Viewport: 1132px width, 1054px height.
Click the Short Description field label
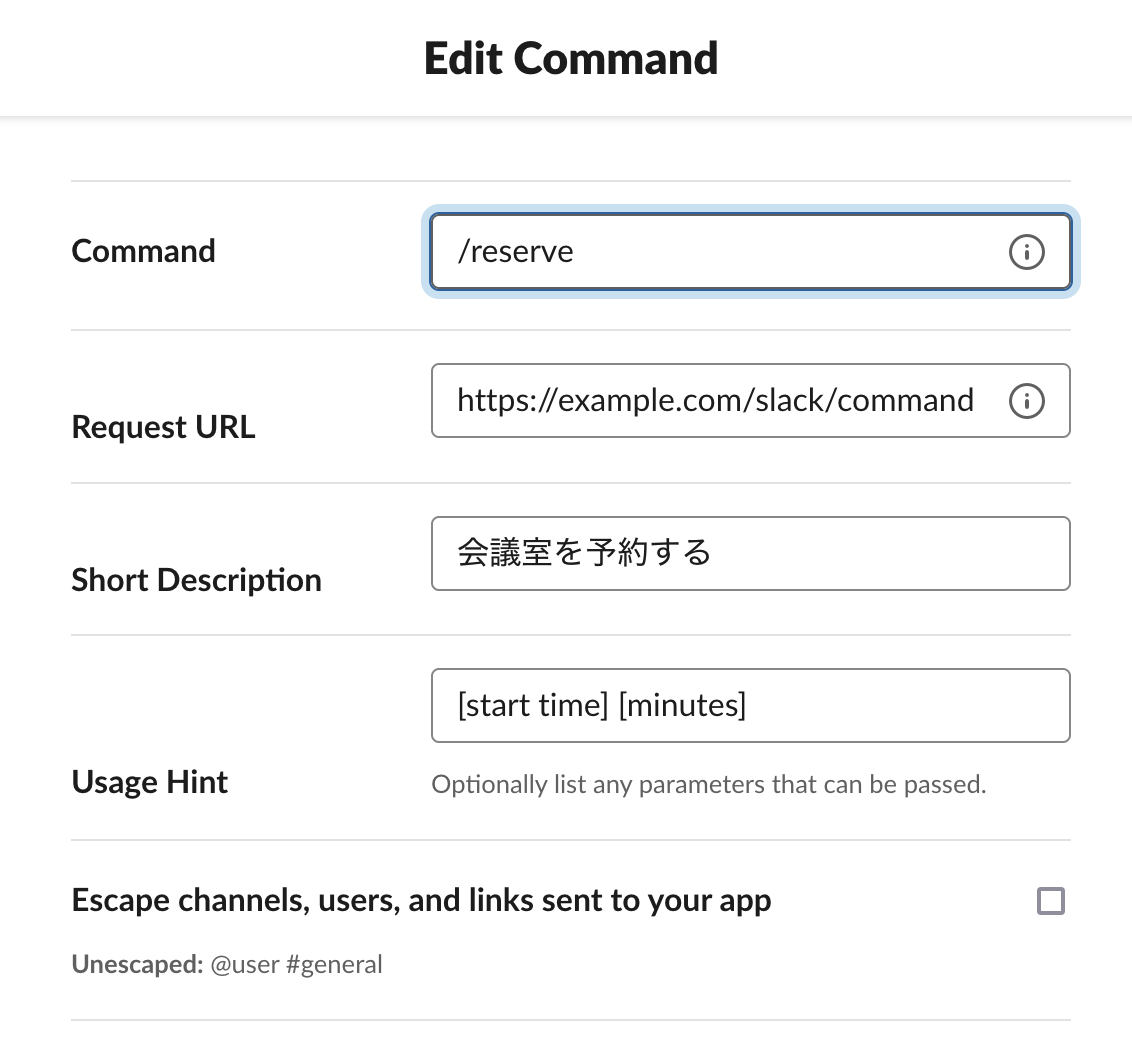196,580
